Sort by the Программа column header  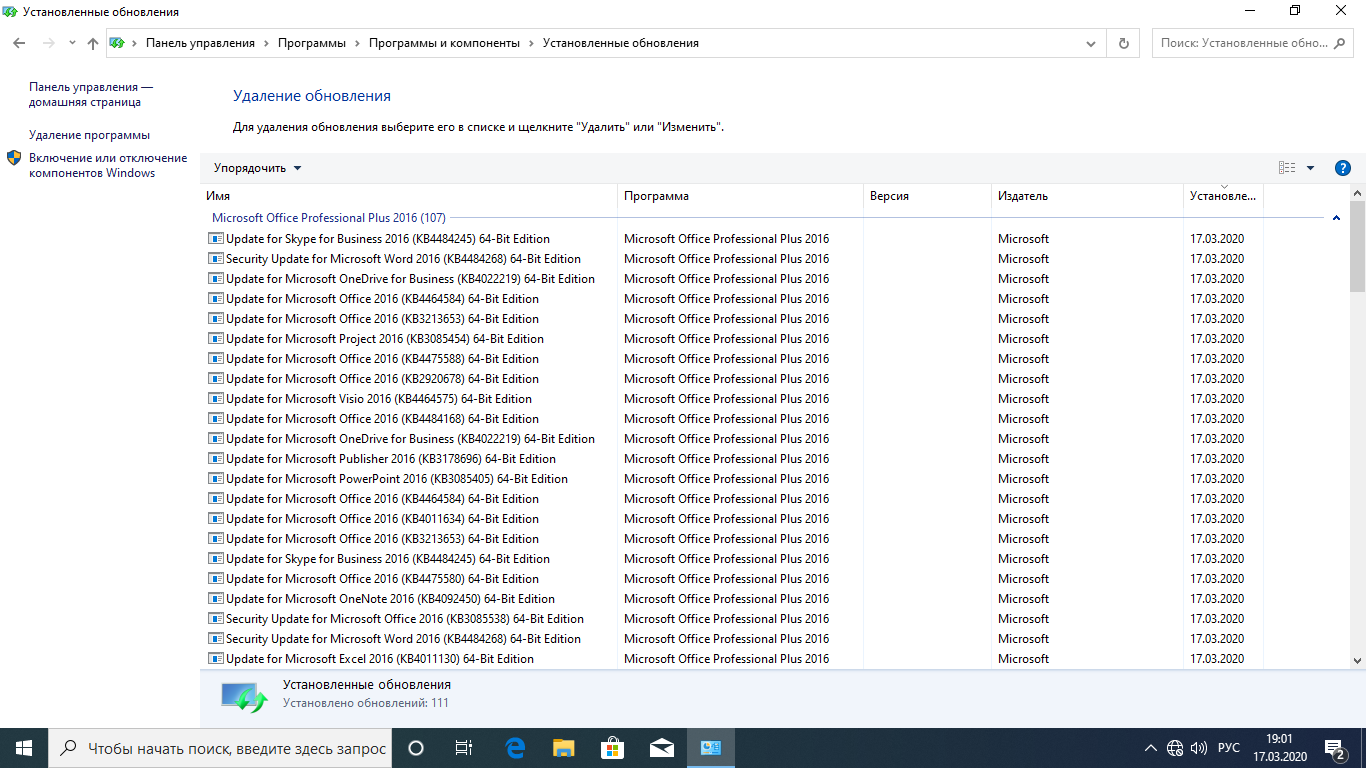(740, 196)
